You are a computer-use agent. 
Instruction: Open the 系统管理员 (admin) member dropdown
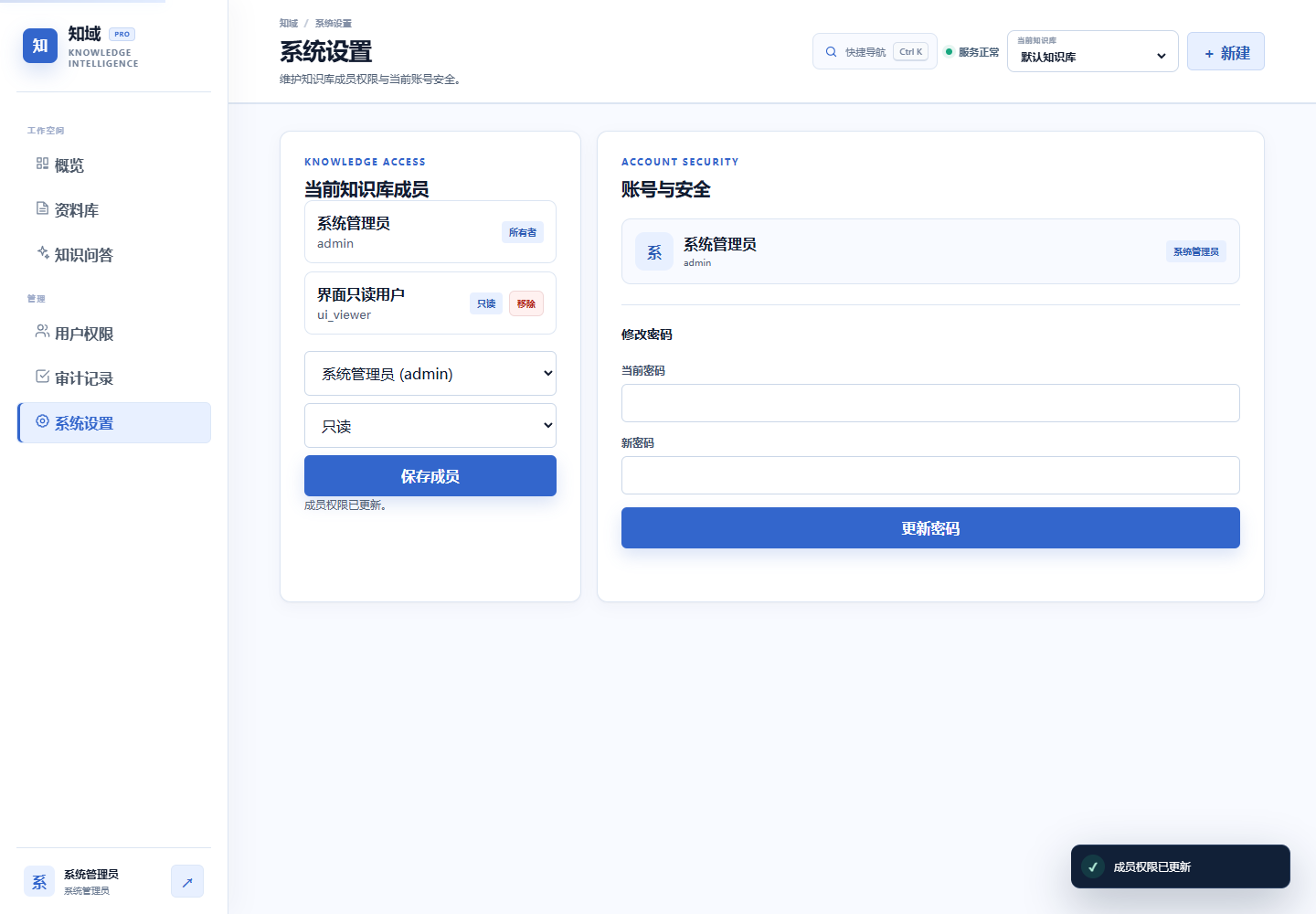pyautogui.click(x=430, y=373)
